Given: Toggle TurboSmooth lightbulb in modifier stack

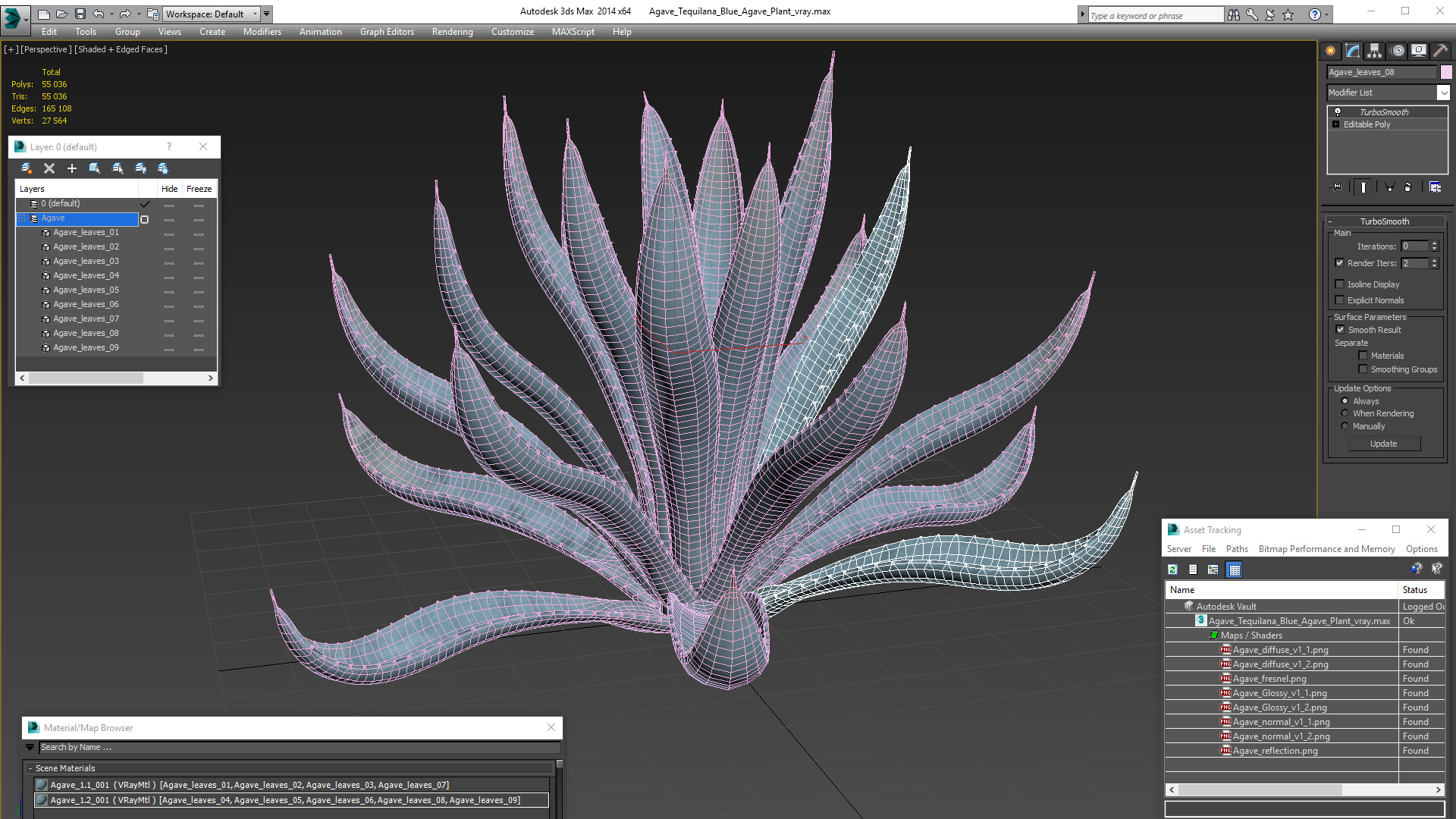Looking at the screenshot, I should [1338, 112].
